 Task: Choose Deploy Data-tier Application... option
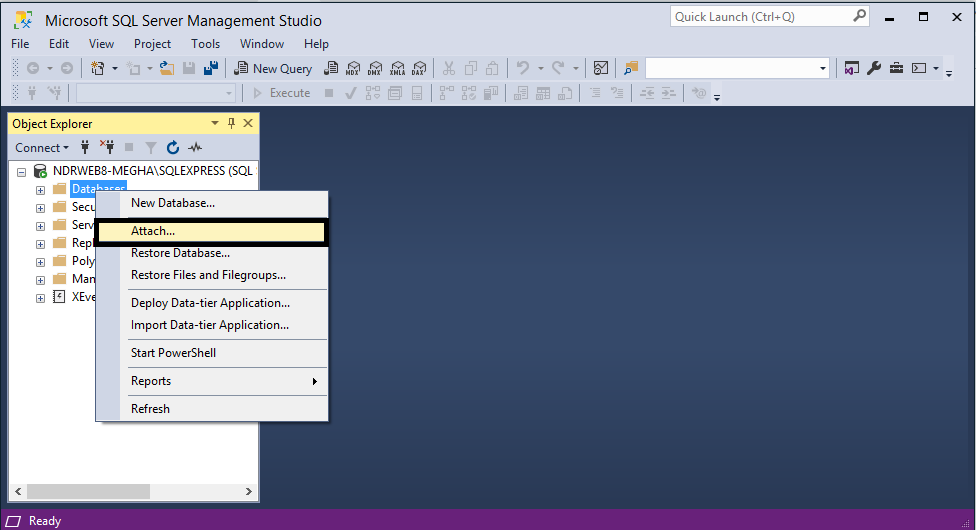(212, 303)
